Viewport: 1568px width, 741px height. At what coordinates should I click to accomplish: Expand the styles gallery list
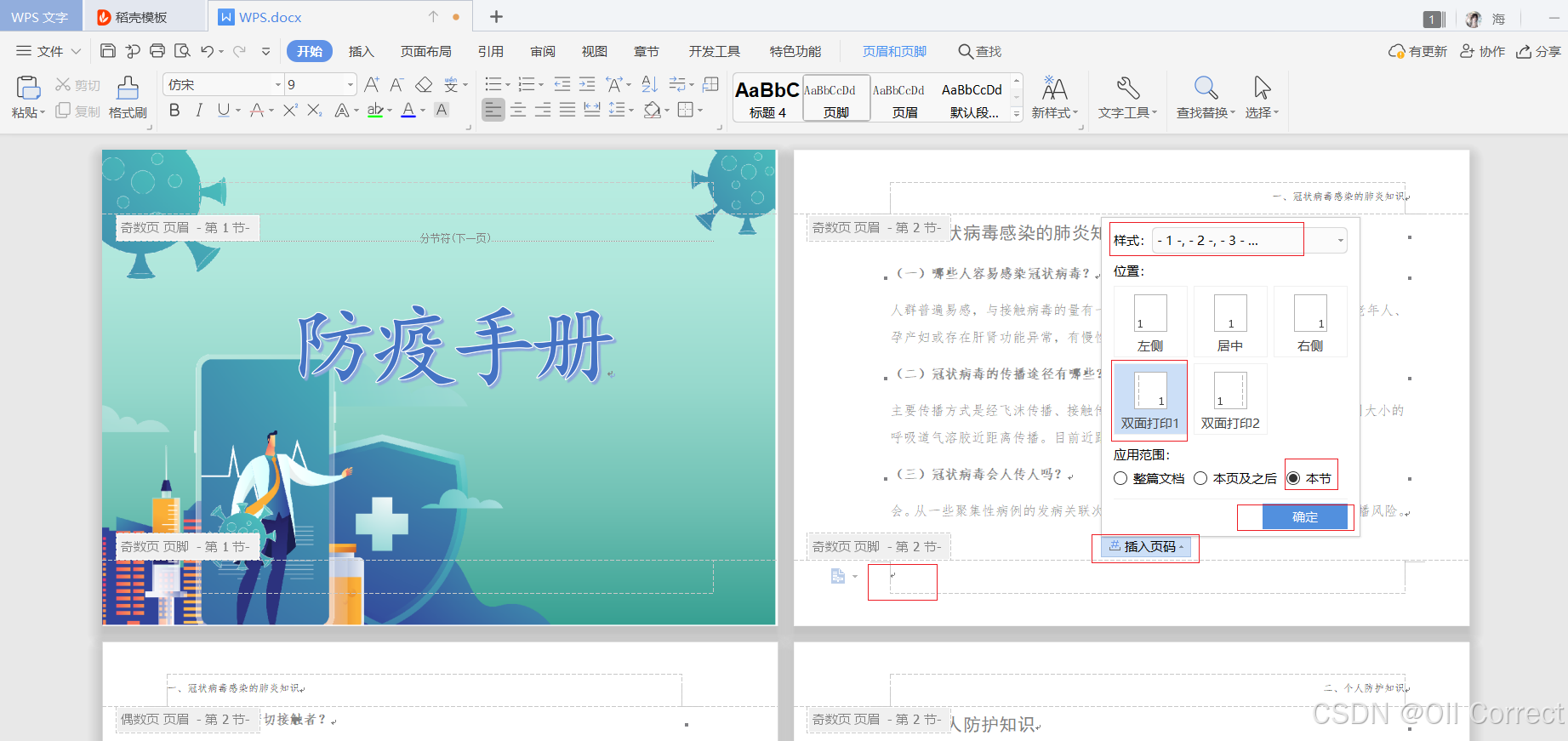[x=1017, y=115]
